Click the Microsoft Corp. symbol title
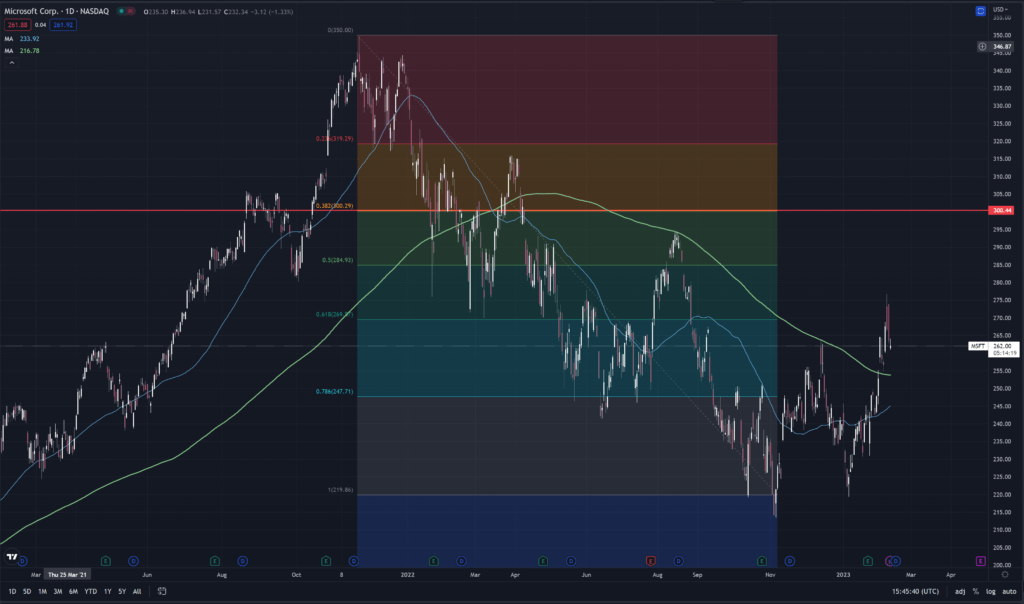1024x604 pixels. [x=57, y=11]
